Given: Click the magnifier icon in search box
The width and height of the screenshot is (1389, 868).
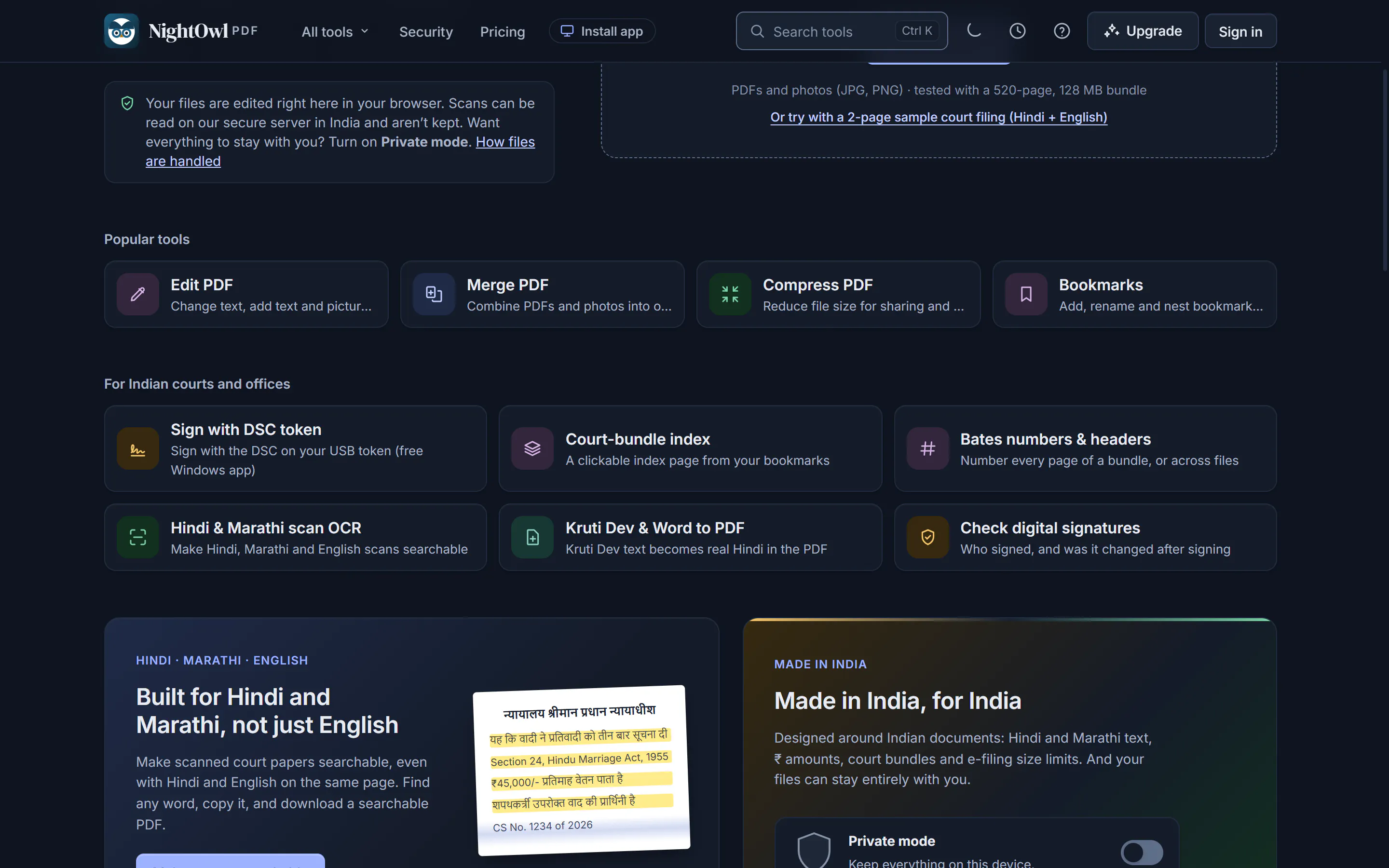Looking at the screenshot, I should coord(757,31).
